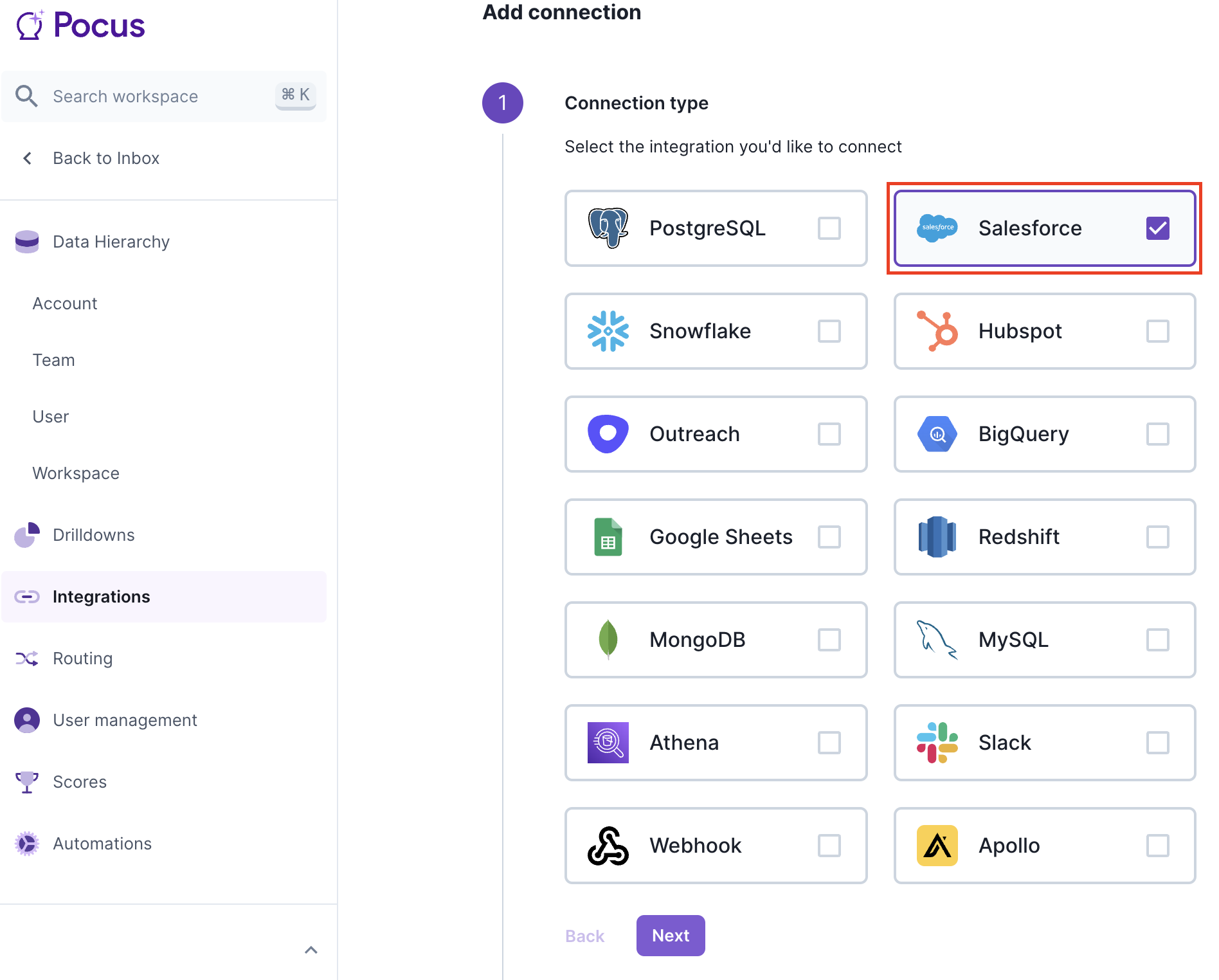Viewport: 1219px width, 980px height.
Task: Click the Redshift logo icon
Action: (937, 537)
